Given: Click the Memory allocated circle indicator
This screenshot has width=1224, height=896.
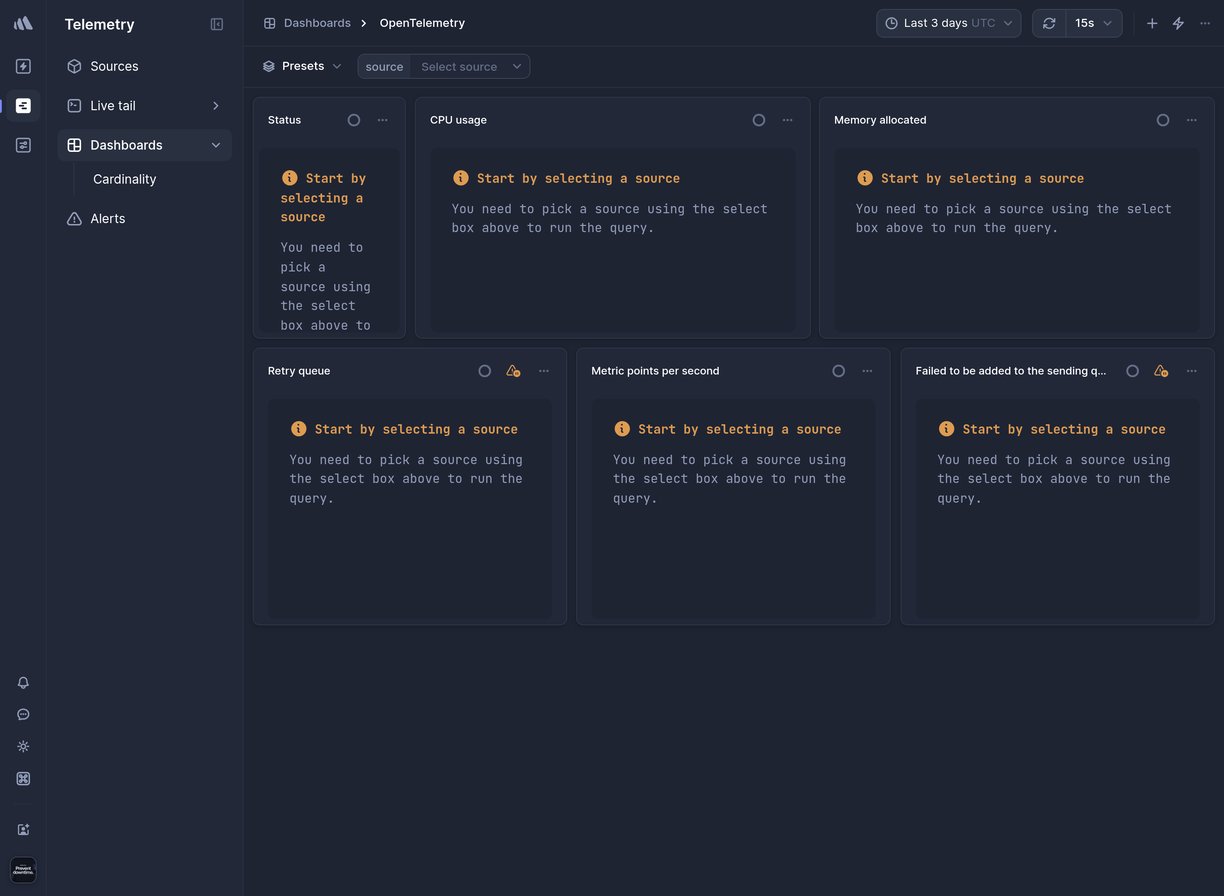Looking at the screenshot, I should tap(1163, 120).
